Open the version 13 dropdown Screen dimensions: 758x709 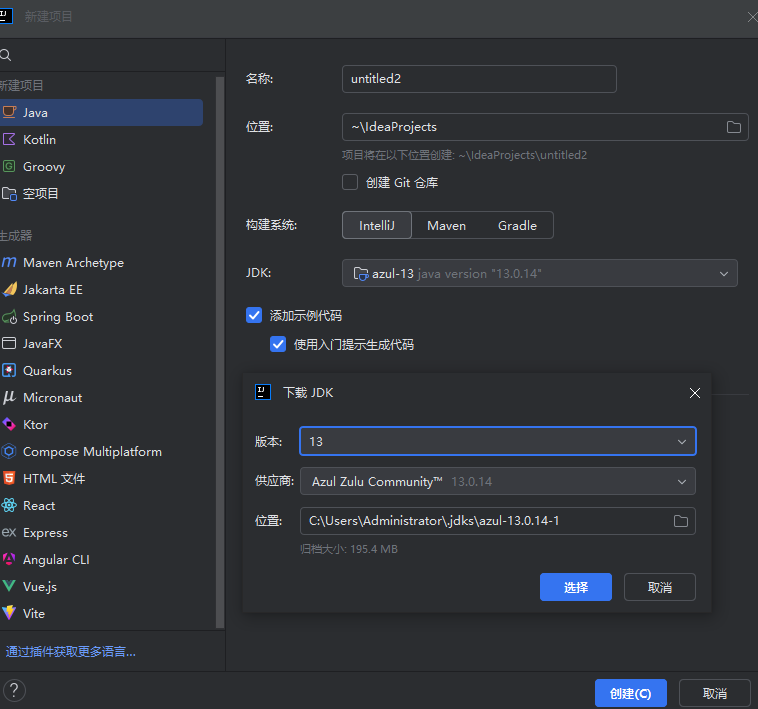coord(498,441)
